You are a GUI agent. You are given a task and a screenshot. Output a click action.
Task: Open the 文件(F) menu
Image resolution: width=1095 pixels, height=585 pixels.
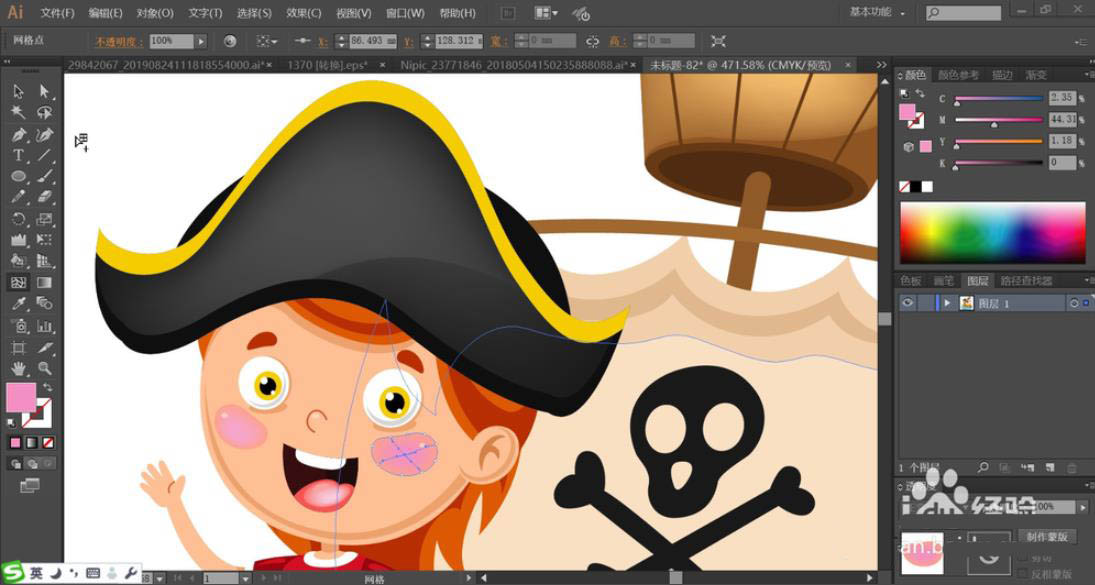click(57, 13)
